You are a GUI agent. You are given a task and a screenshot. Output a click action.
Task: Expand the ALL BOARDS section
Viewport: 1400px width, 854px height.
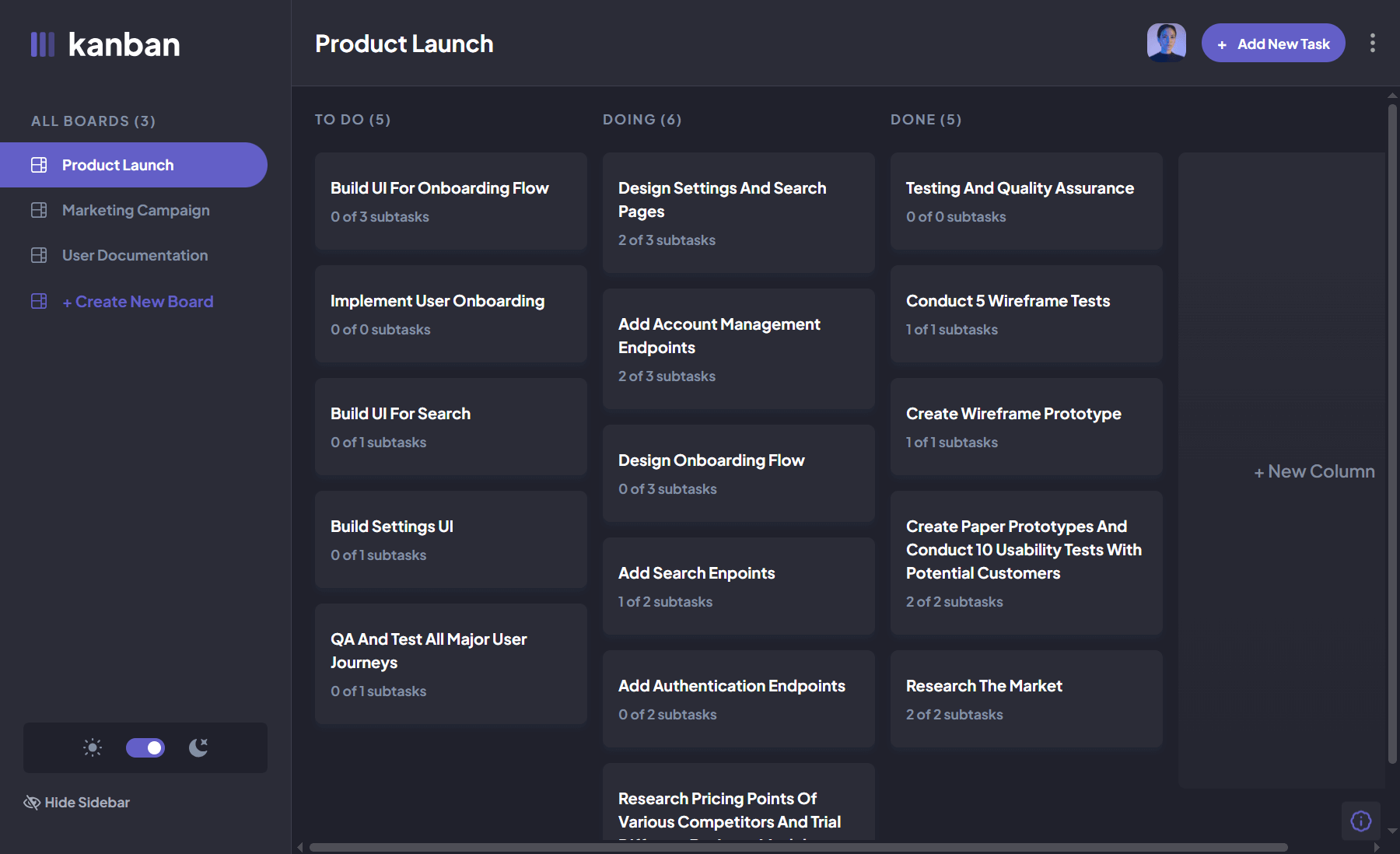[x=93, y=121]
